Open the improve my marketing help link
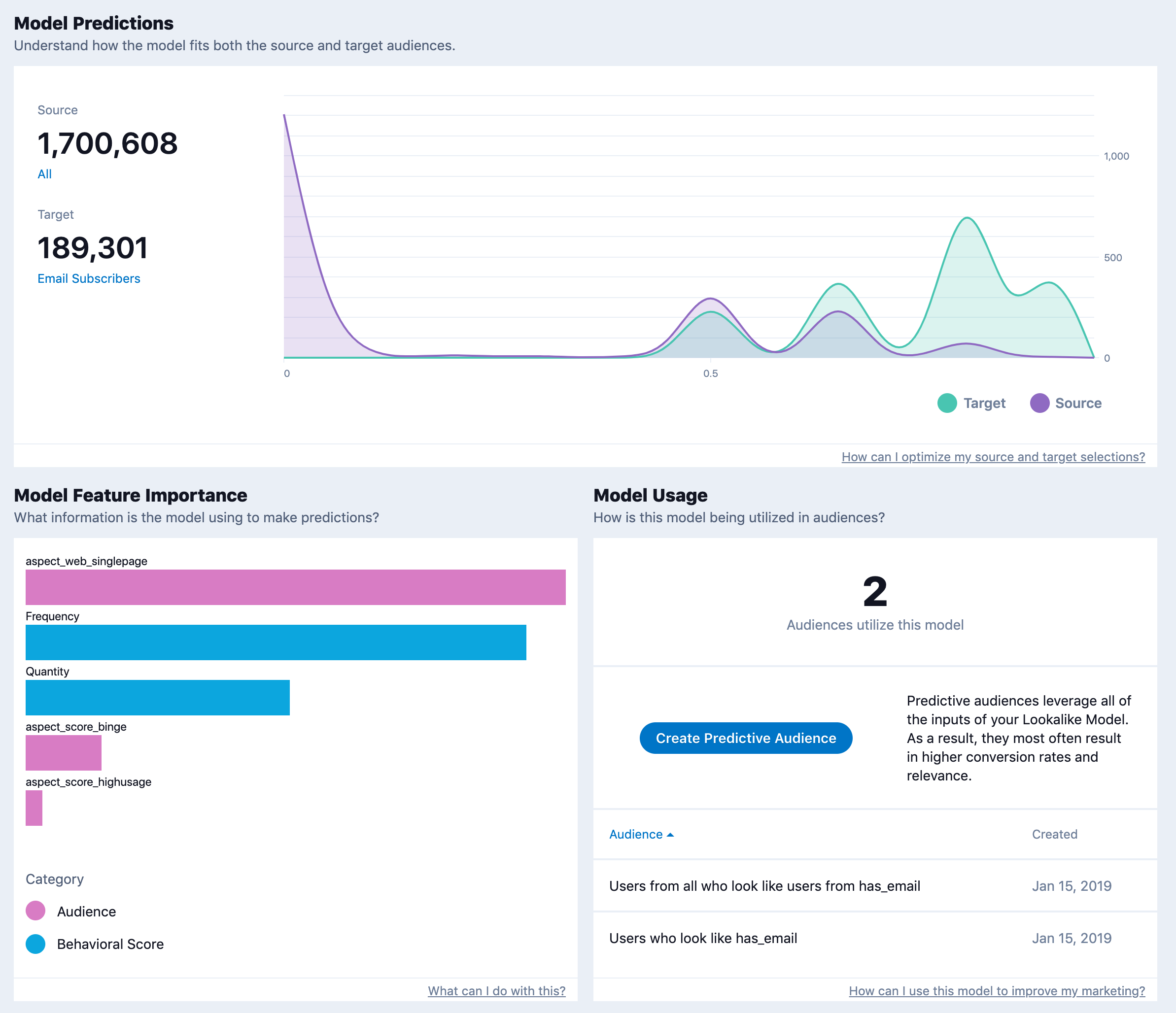Viewport: 1176px width, 1013px height. click(x=996, y=991)
